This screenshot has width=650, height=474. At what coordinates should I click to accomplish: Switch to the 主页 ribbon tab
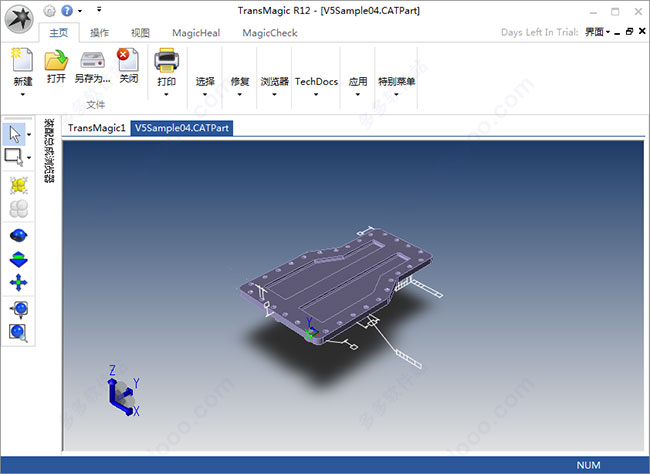58,33
